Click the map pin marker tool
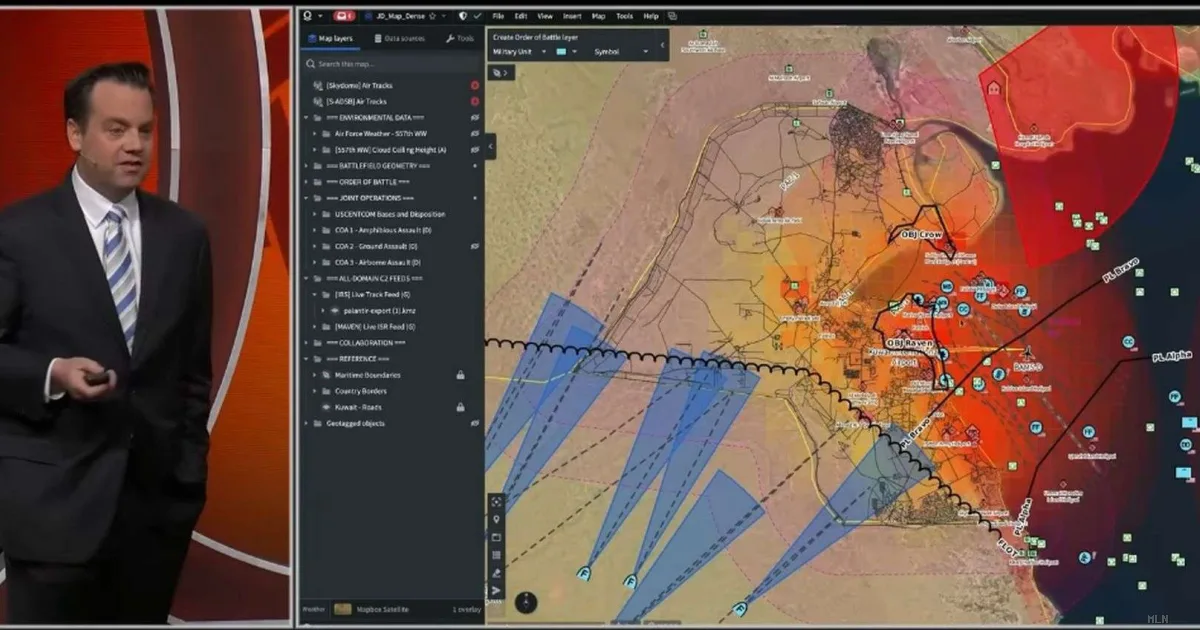This screenshot has width=1200, height=630. tap(496, 520)
